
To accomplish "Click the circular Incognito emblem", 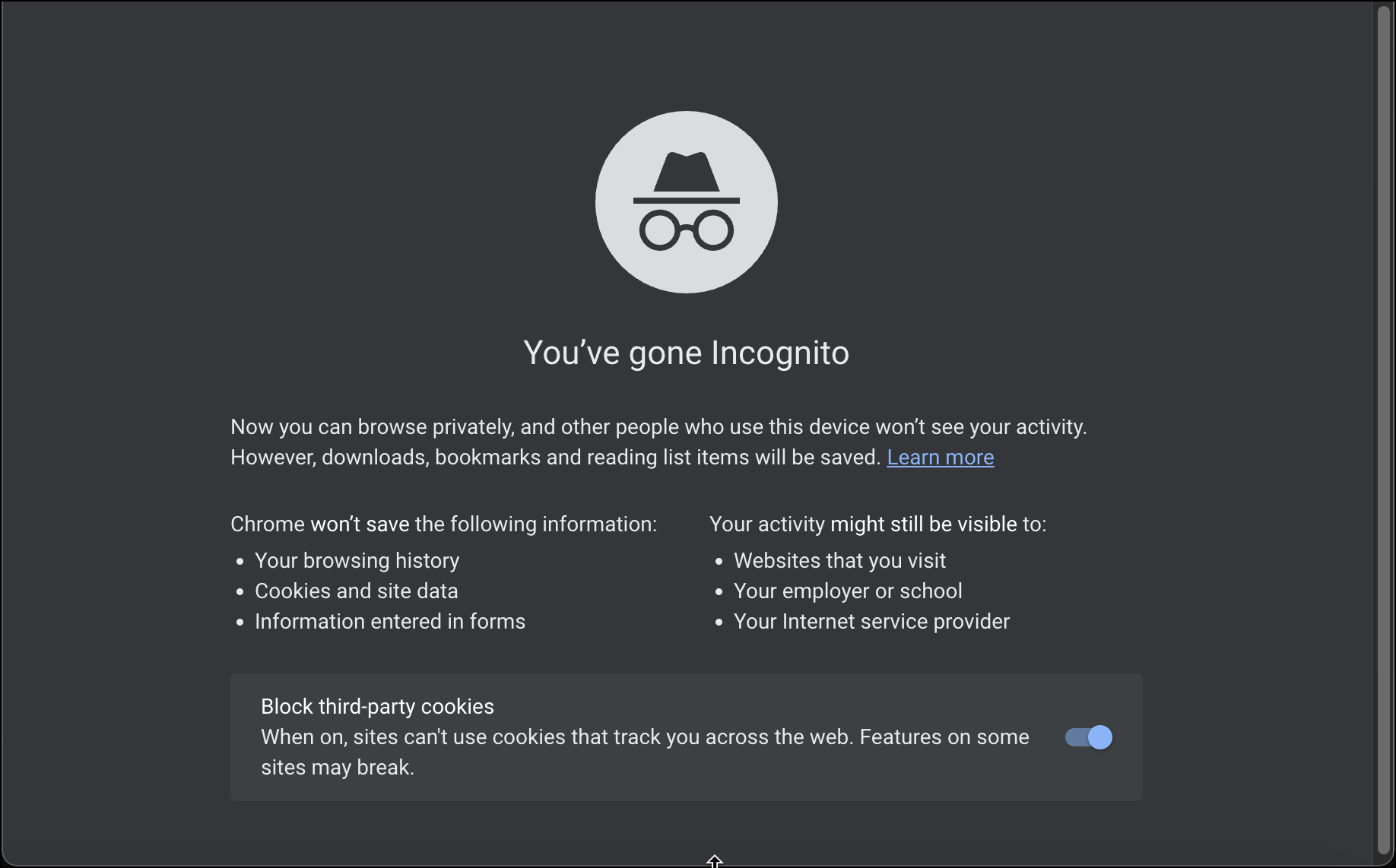I will 686,202.
